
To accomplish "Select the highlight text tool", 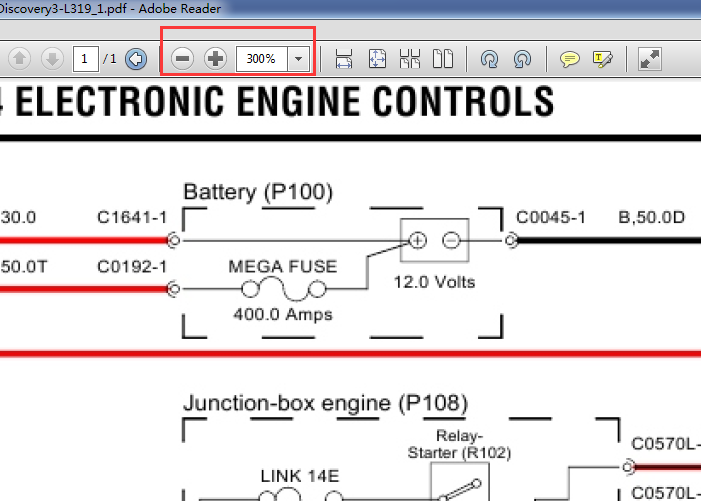I will click(602, 59).
